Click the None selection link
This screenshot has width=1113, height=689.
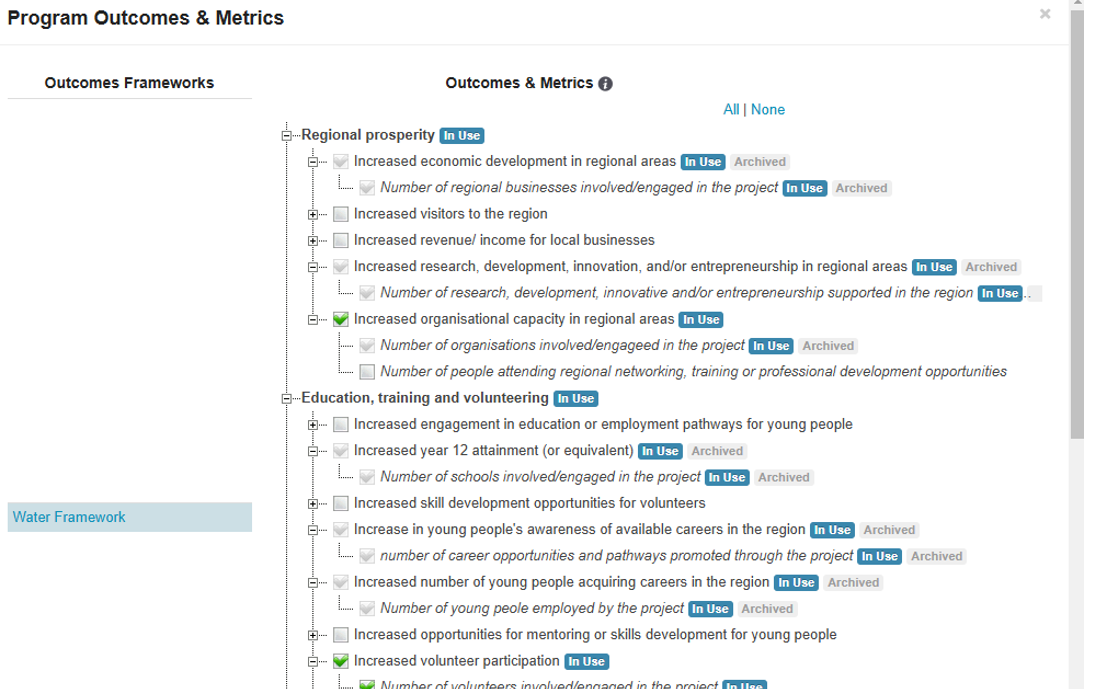coord(768,109)
